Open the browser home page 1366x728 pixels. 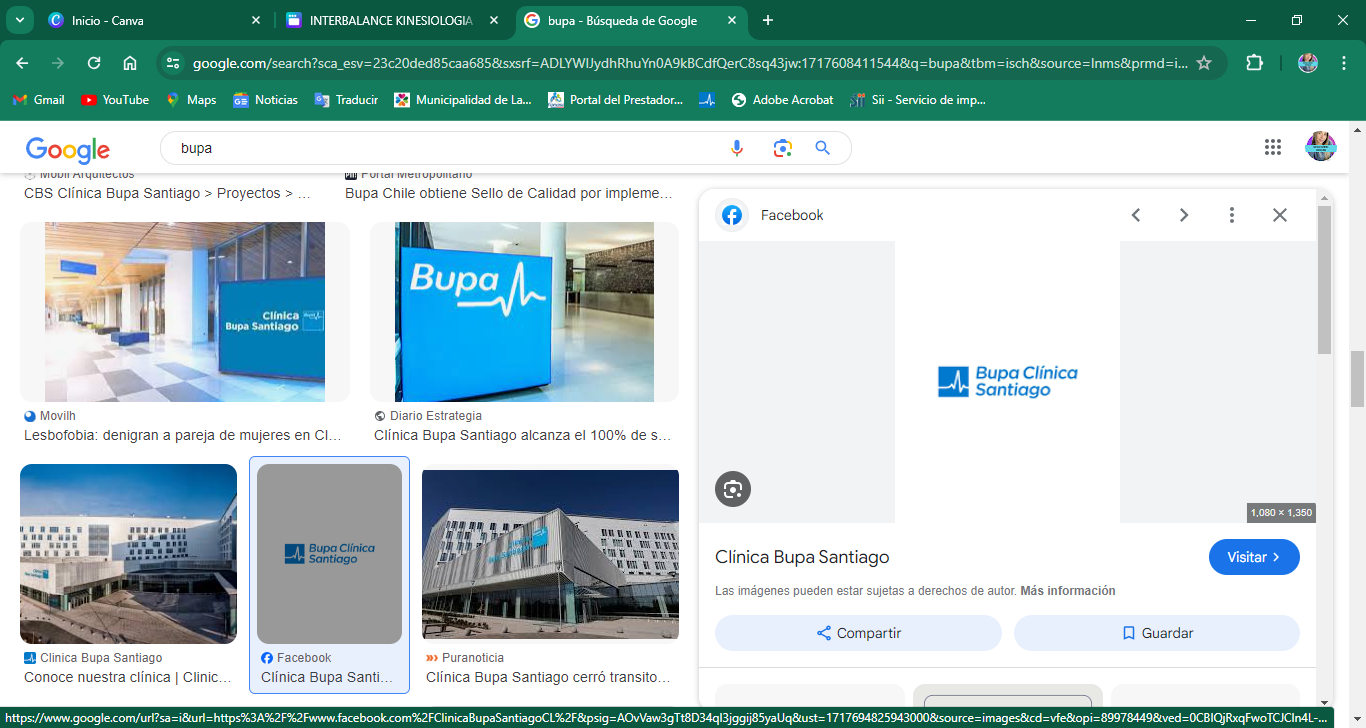130,63
